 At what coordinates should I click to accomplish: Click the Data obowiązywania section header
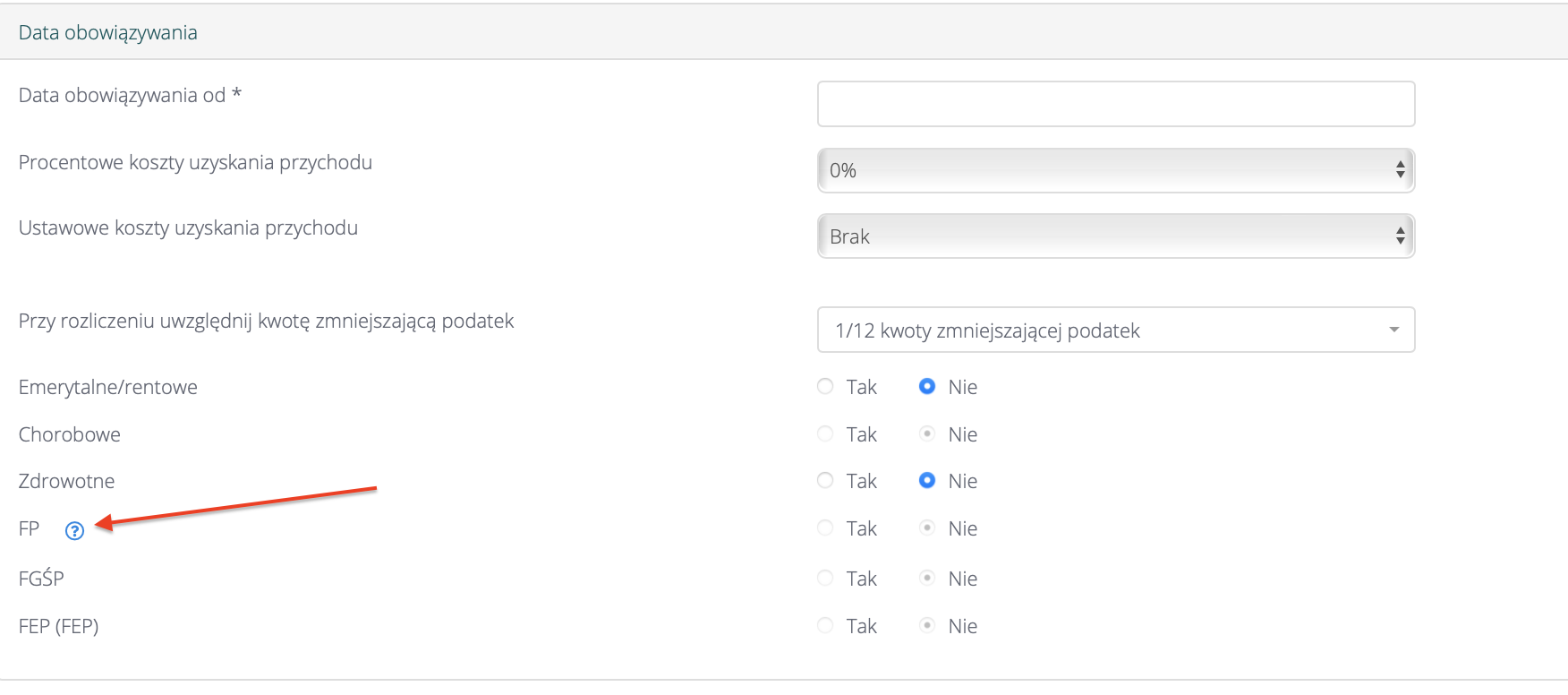click(107, 33)
